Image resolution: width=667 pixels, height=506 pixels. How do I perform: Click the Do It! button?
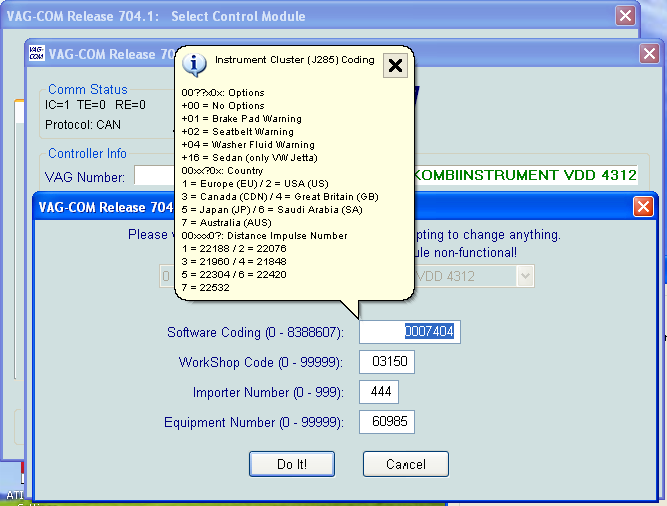click(292, 464)
